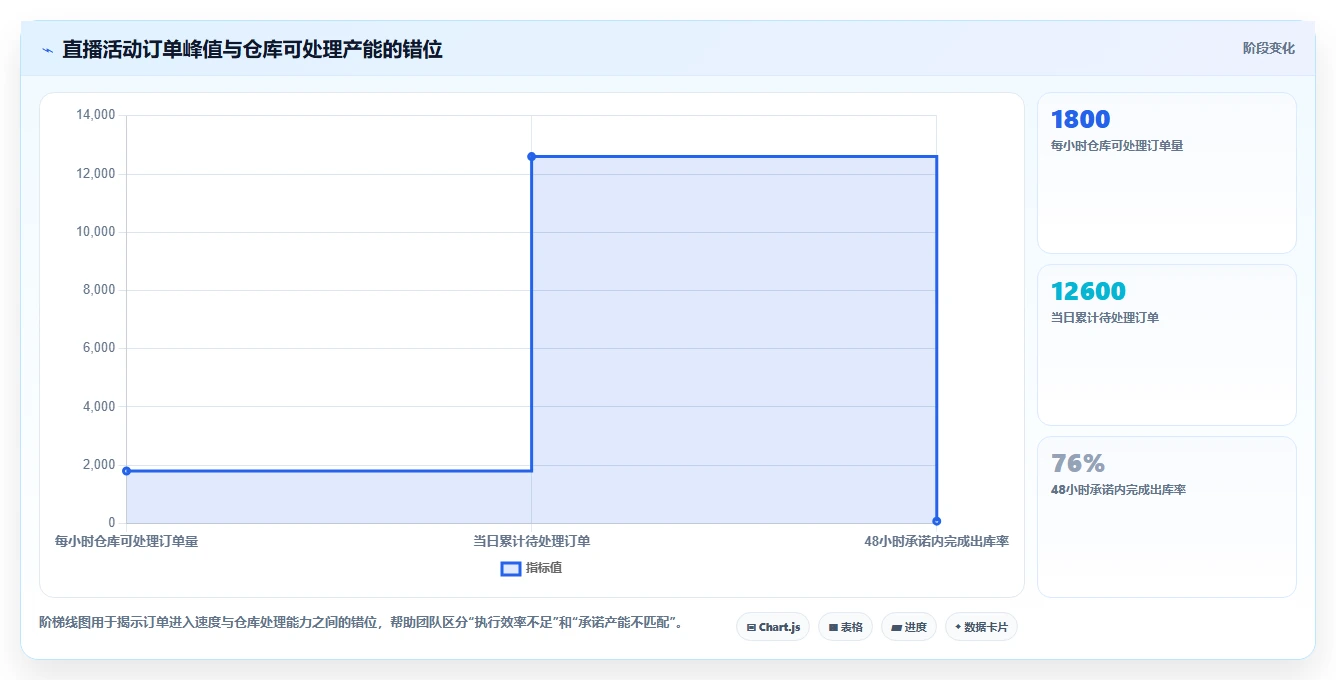Click the 1800 value in the stat card
The image size is (1336, 680).
[x=1080, y=119]
